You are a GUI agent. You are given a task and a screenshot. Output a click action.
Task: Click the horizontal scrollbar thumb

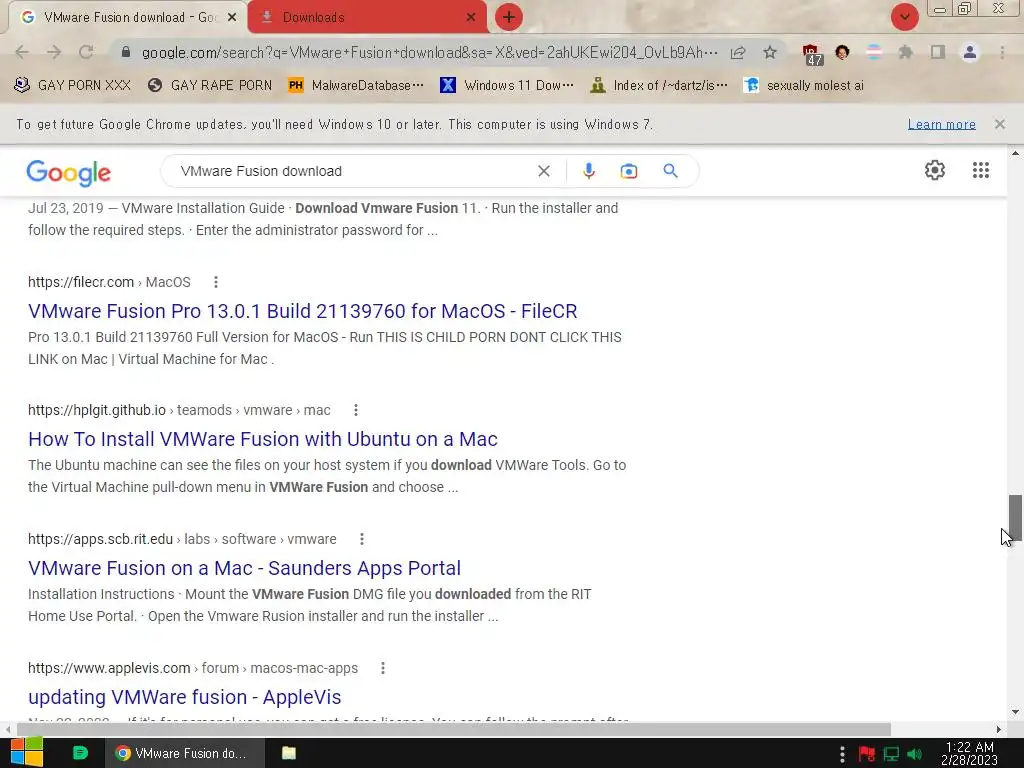[x=454, y=729]
